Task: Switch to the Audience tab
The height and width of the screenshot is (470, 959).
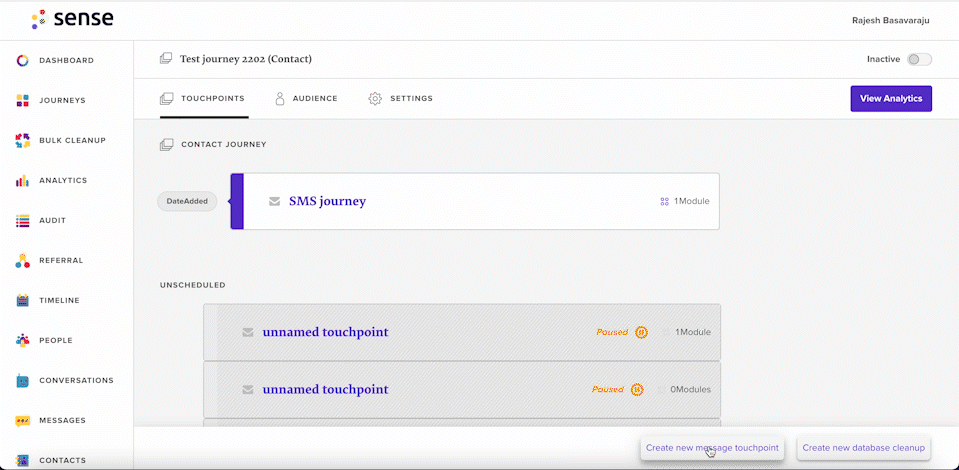Action: click(x=306, y=99)
